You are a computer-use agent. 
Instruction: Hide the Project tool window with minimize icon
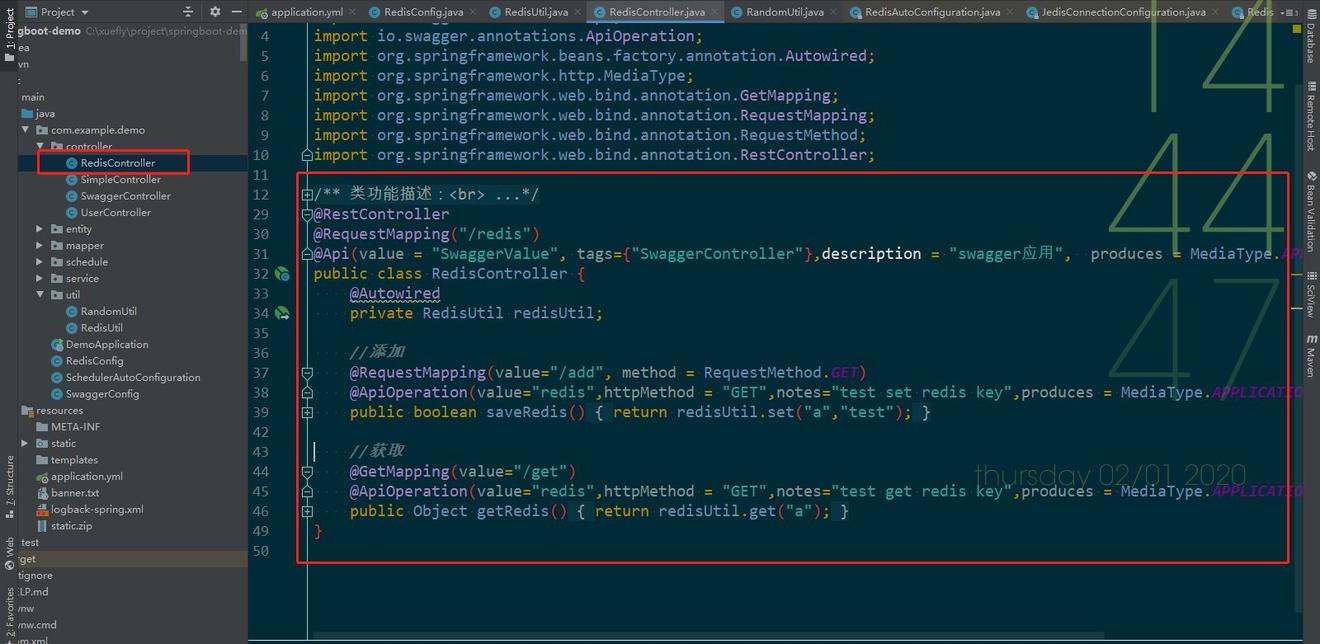[x=236, y=12]
